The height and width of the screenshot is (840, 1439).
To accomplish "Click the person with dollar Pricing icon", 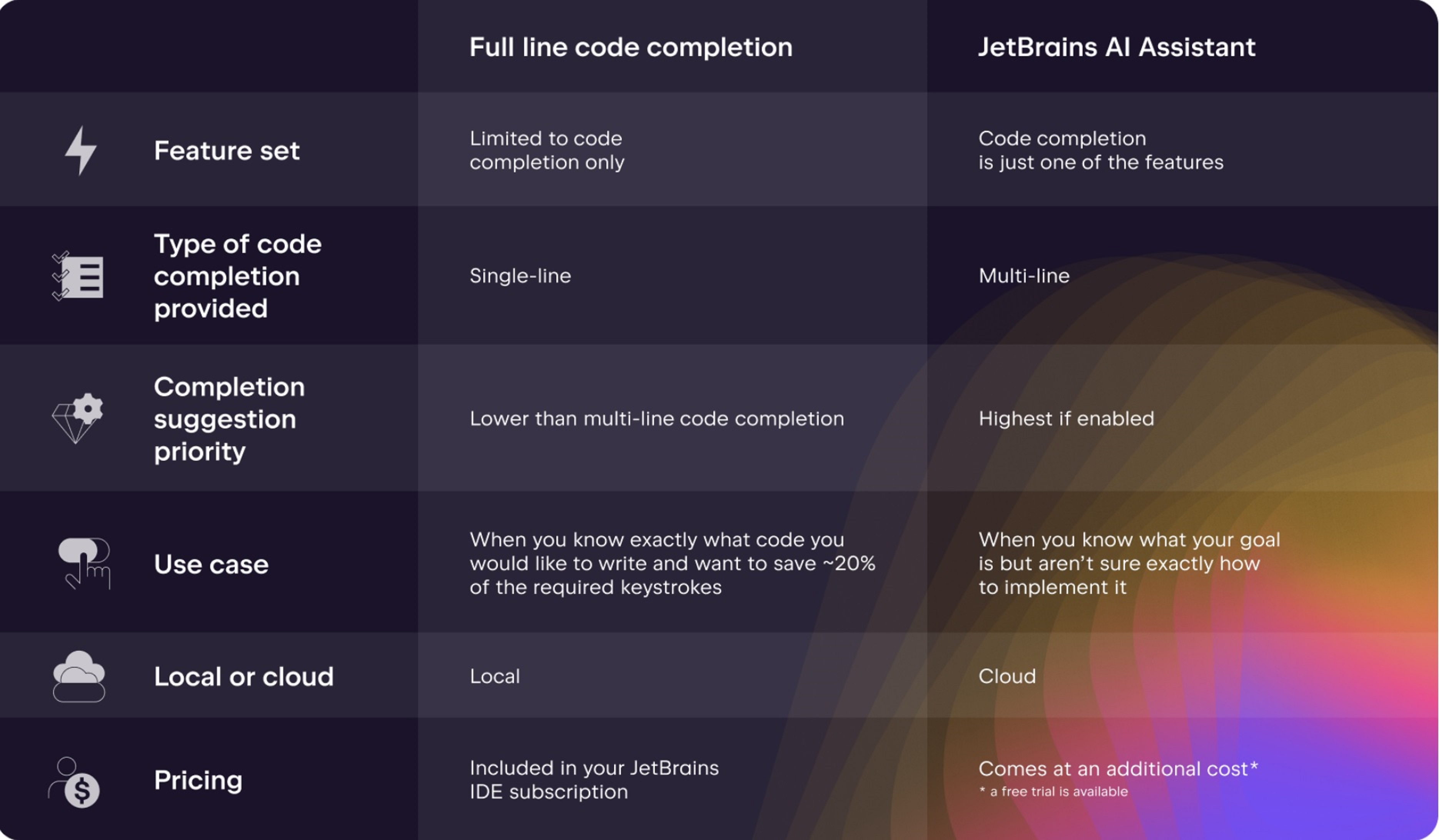I will [x=73, y=782].
